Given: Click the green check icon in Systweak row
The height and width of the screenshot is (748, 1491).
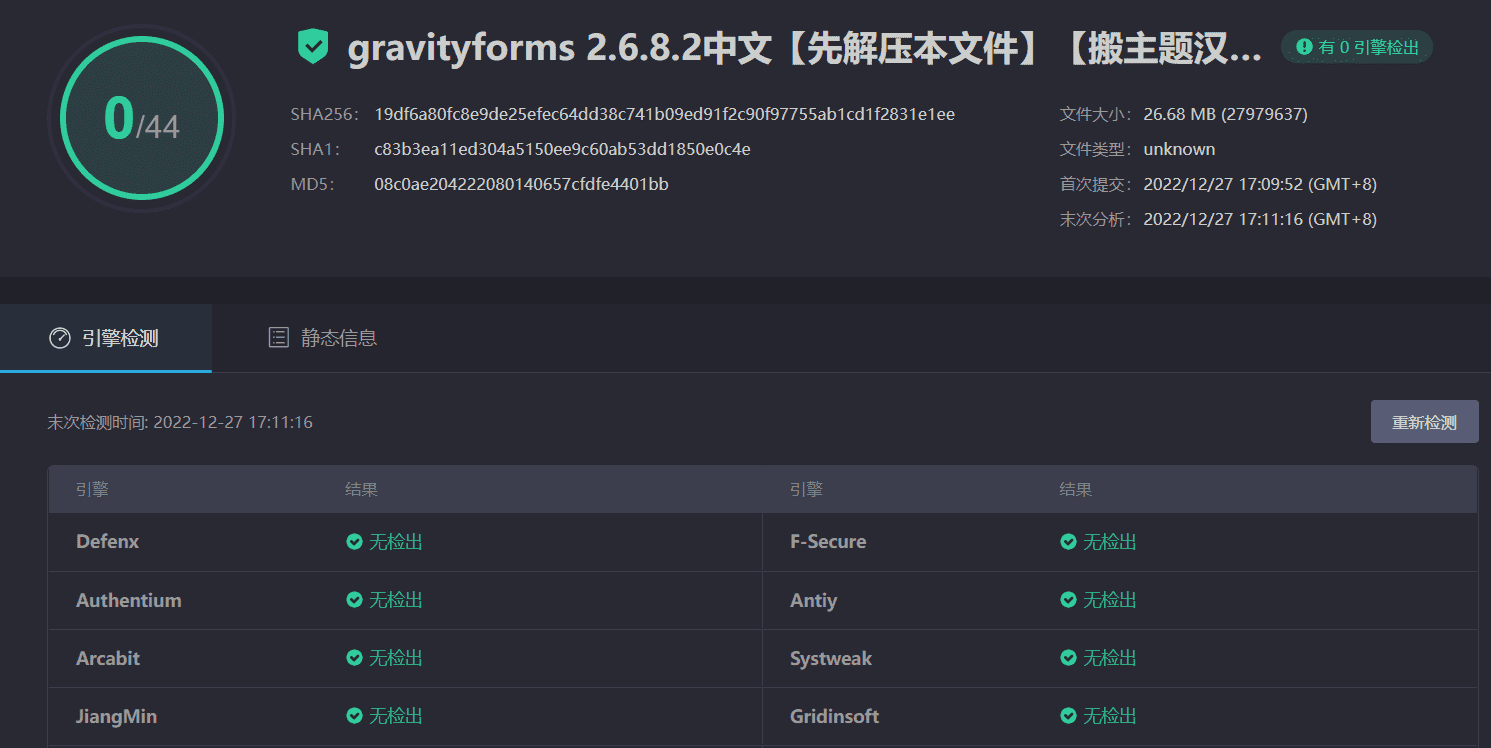Looking at the screenshot, I should (1068, 658).
